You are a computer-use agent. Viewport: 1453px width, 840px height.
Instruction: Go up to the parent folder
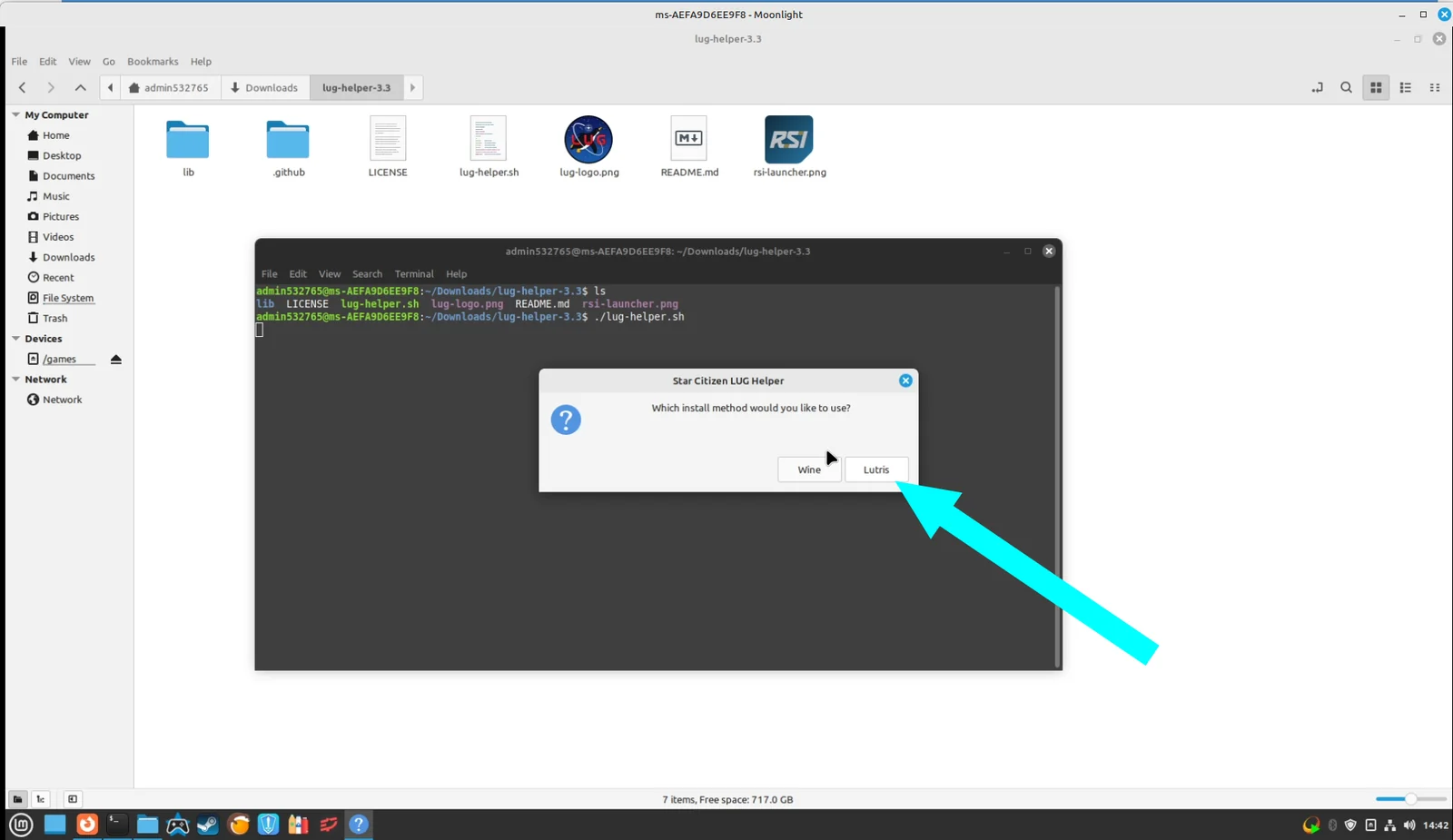click(x=80, y=88)
